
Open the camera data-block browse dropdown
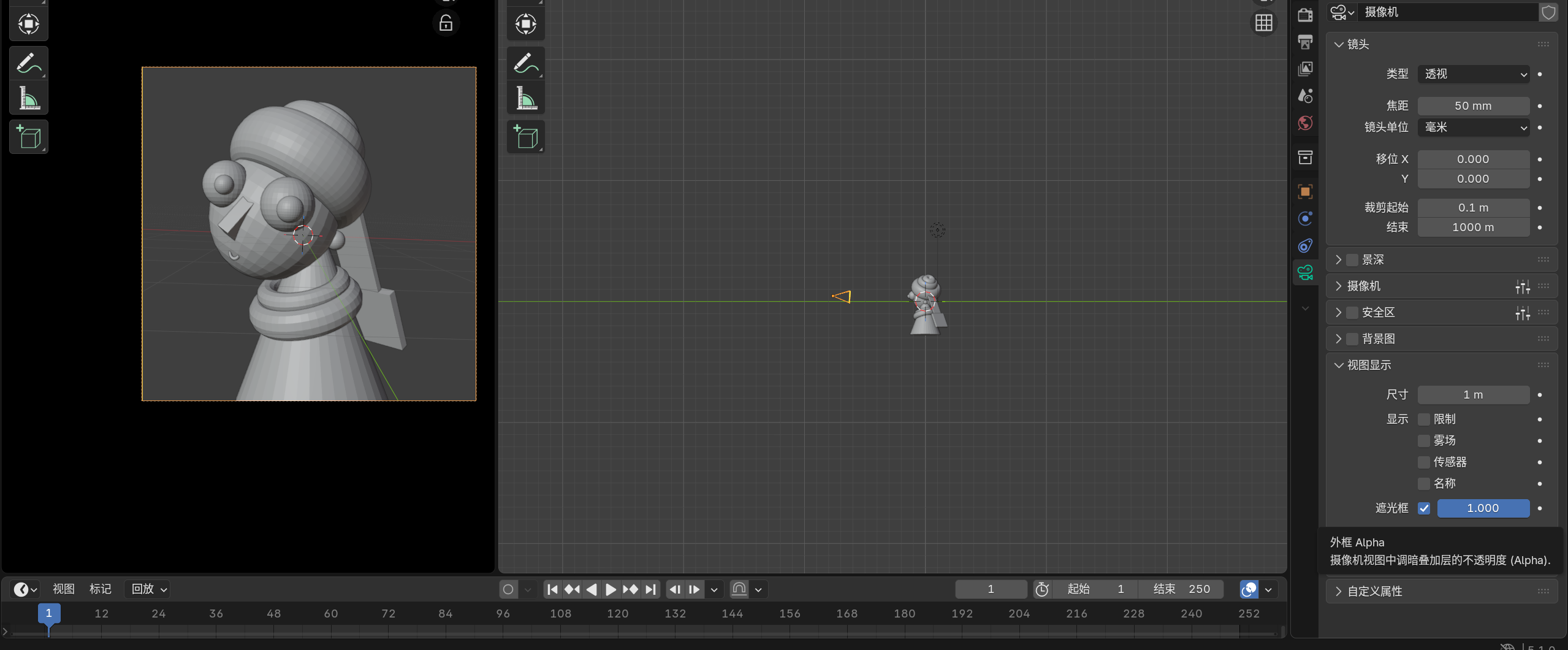point(1342,12)
